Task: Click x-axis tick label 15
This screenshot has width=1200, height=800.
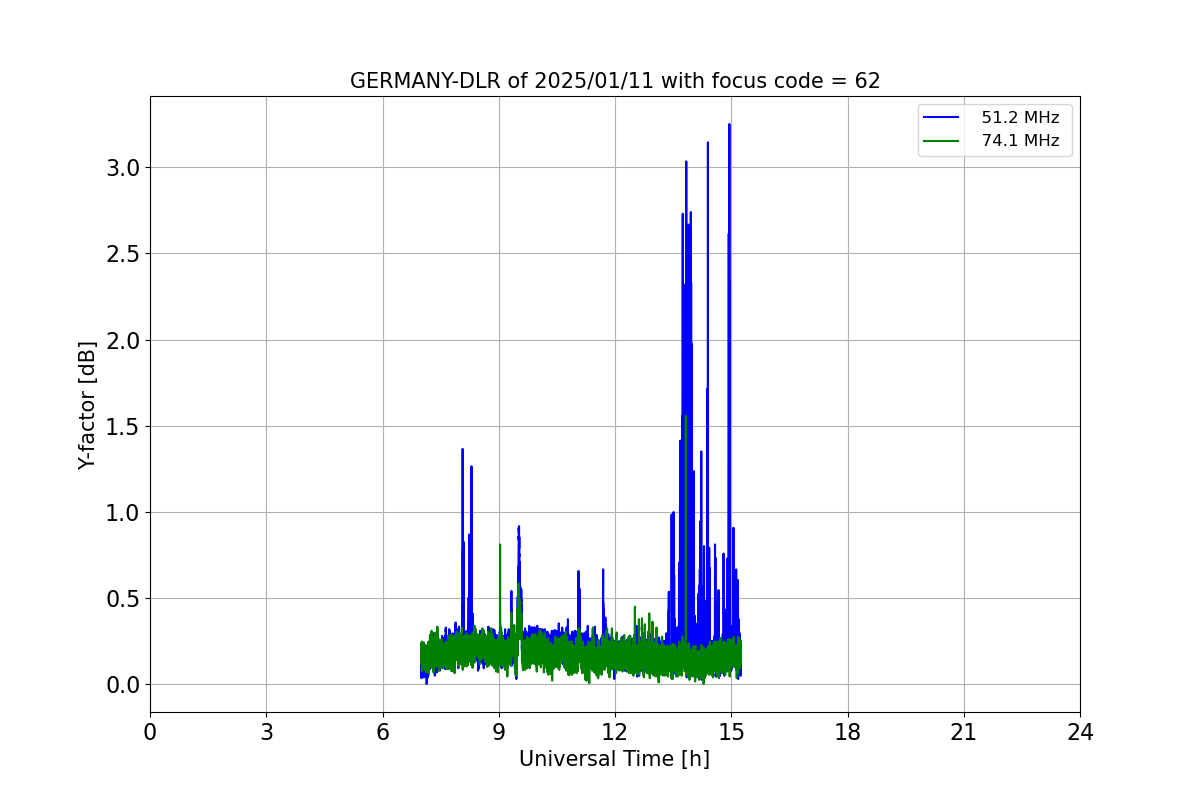Action: (x=731, y=732)
